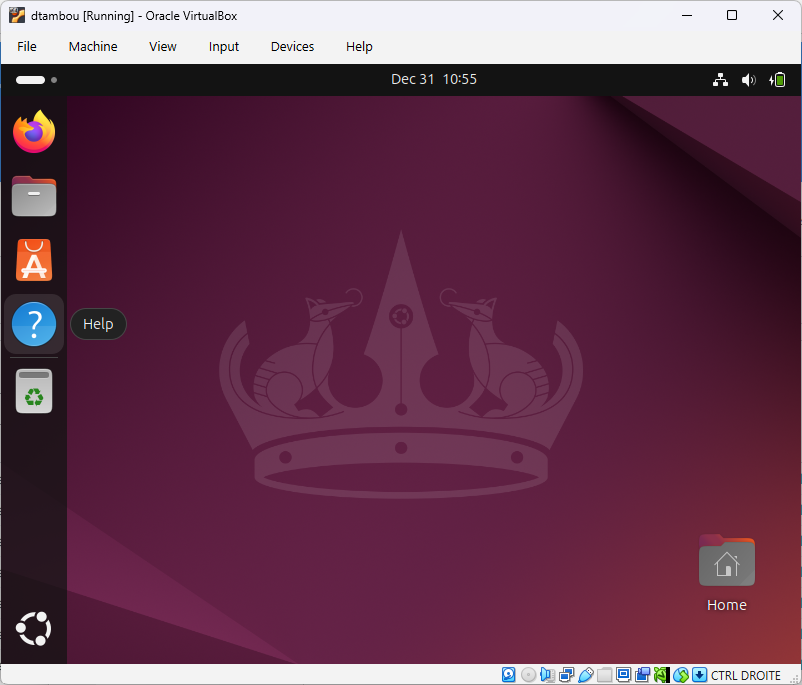Click the Home label under desktop folder
Screen dimensions: 802x685
click(726, 605)
